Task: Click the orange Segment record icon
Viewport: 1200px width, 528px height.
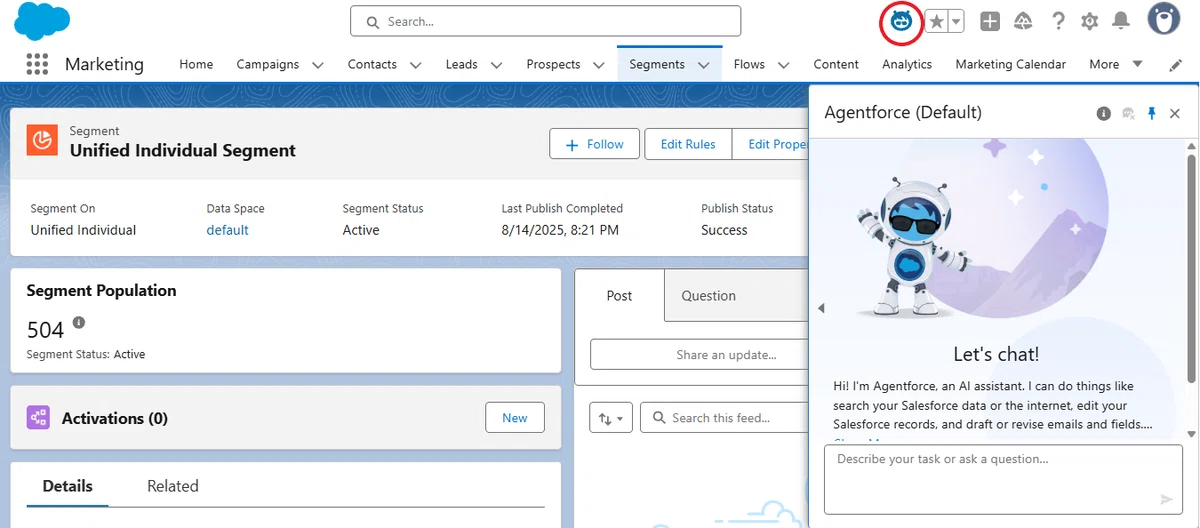Action: point(42,141)
